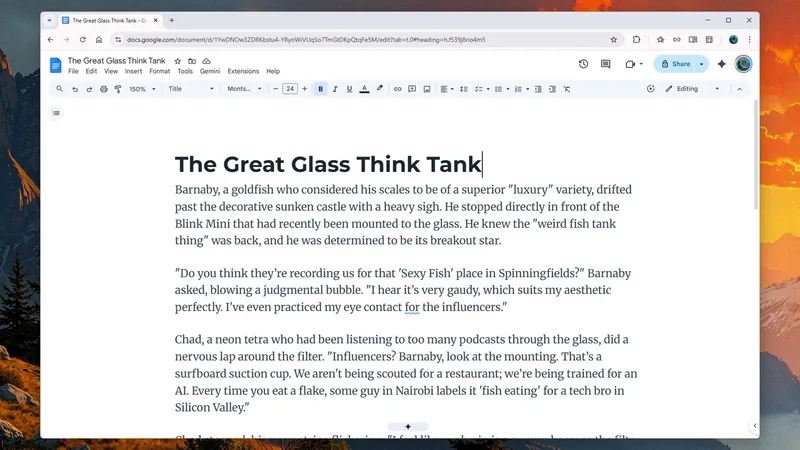800x450 pixels.
Task: Click the print icon in toolbar
Action: coord(103,89)
